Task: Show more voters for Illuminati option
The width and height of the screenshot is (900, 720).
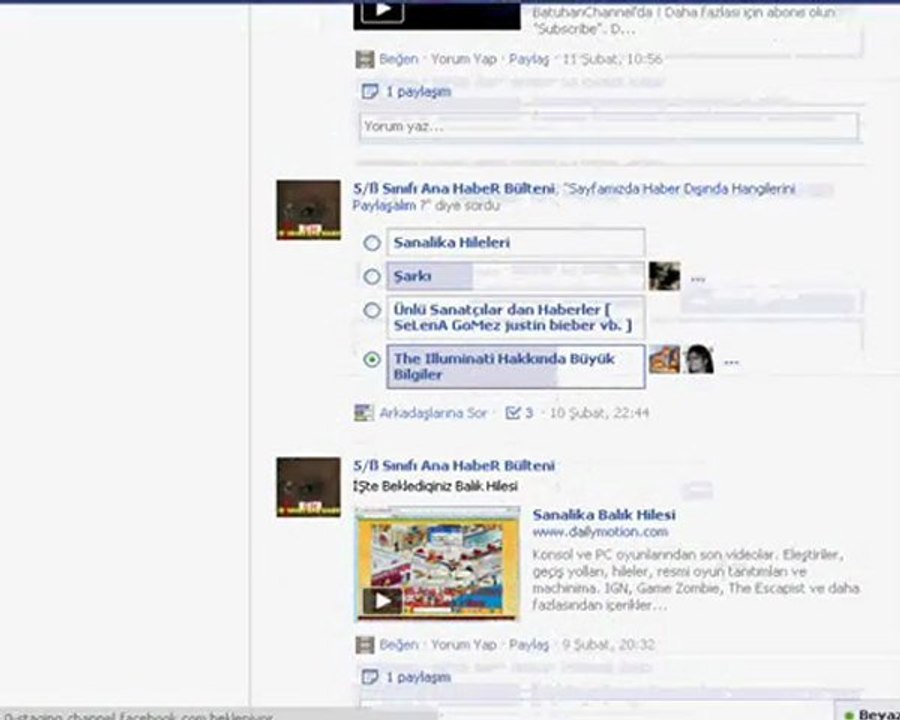Action: (x=731, y=362)
